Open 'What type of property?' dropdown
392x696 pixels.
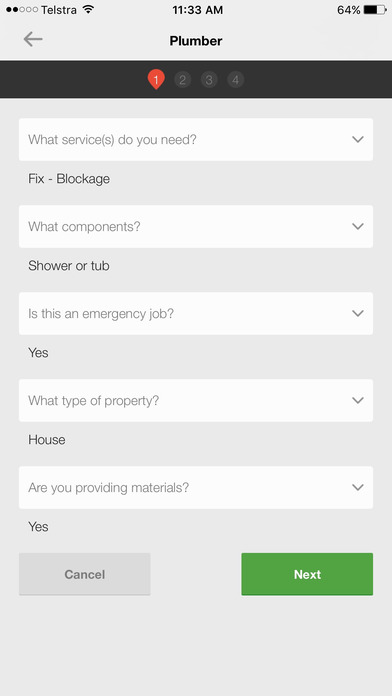pos(196,400)
